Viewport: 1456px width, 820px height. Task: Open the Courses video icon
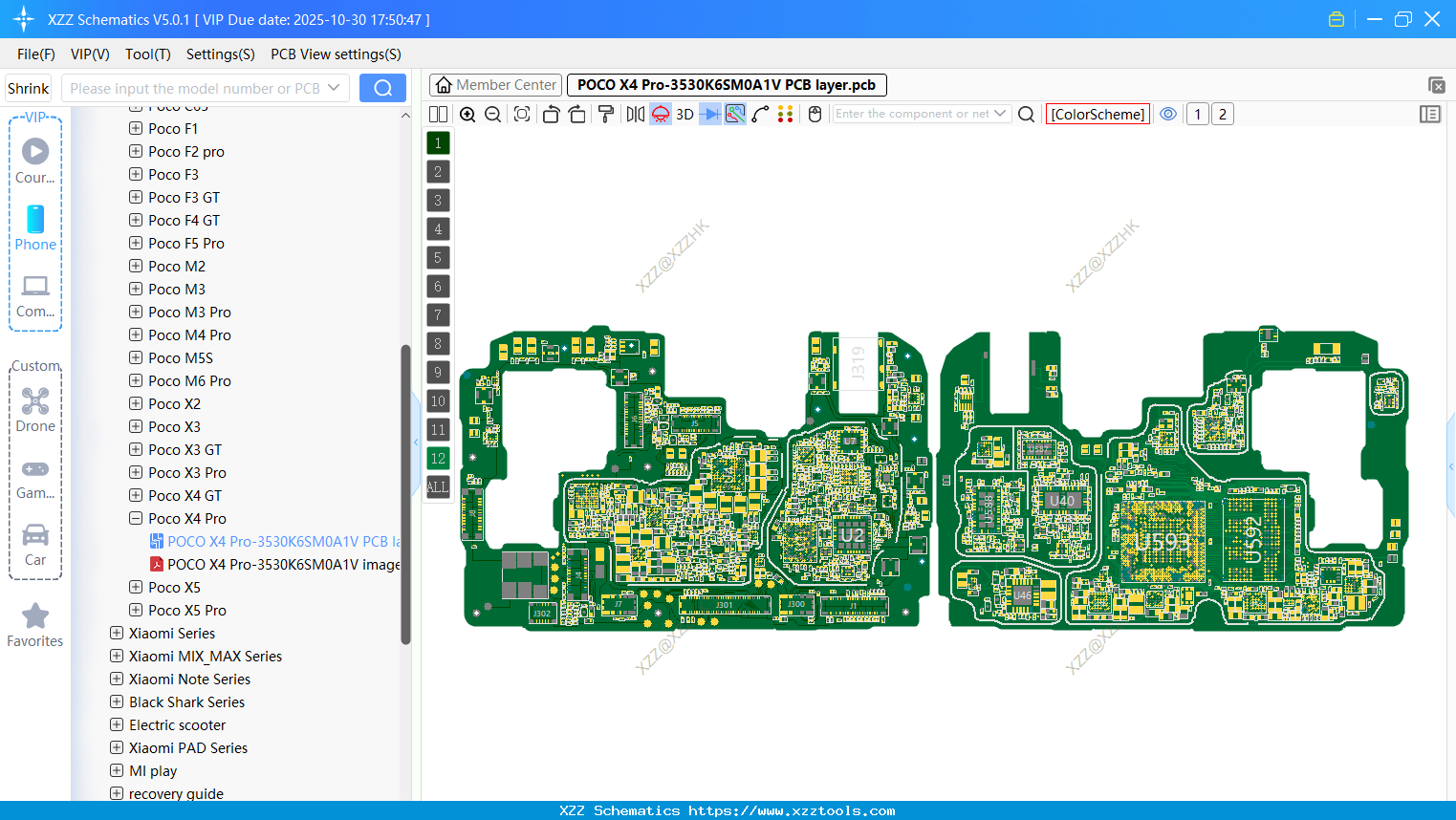click(x=35, y=161)
